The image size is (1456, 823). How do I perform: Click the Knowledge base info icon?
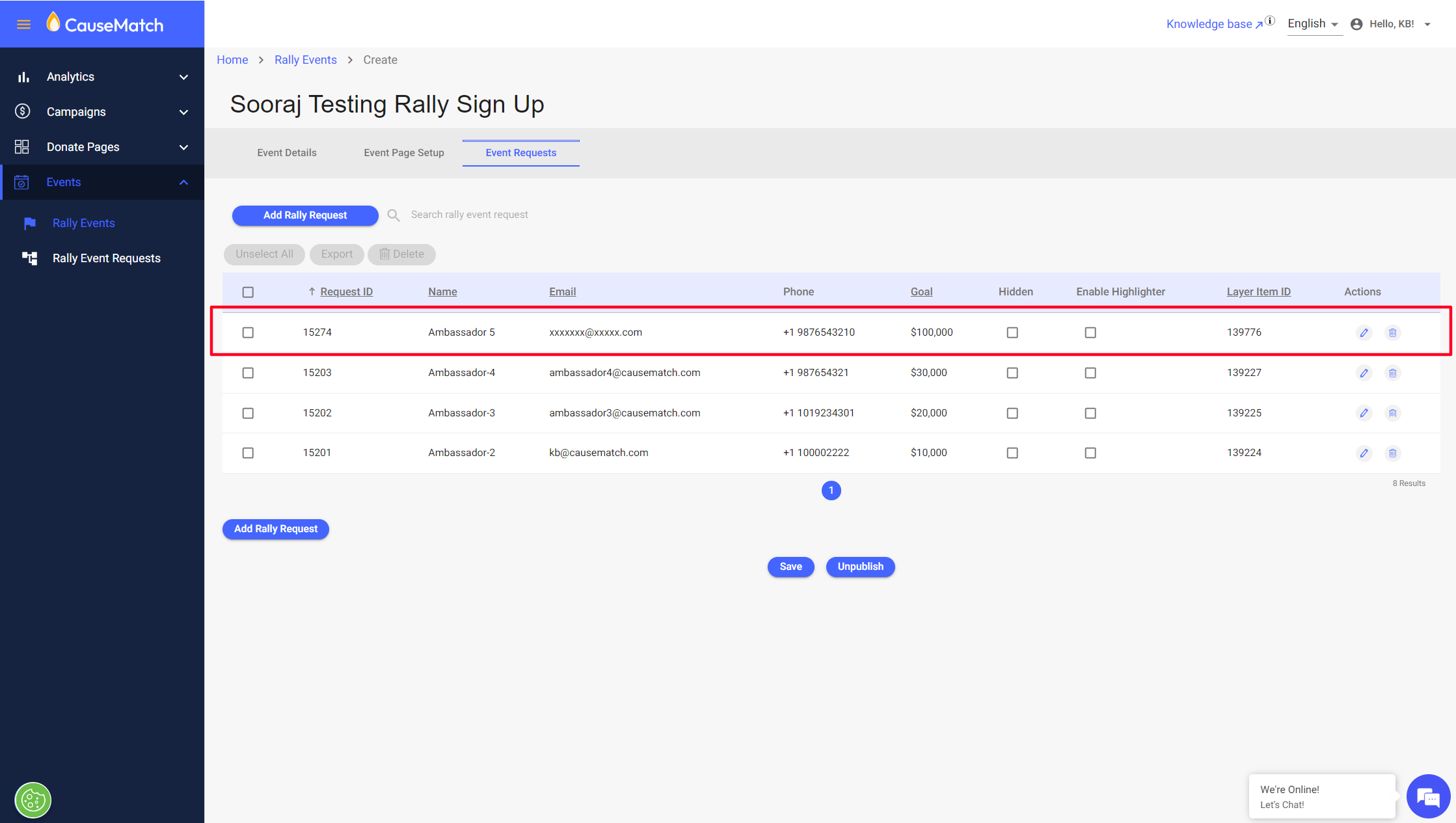coord(1270,20)
